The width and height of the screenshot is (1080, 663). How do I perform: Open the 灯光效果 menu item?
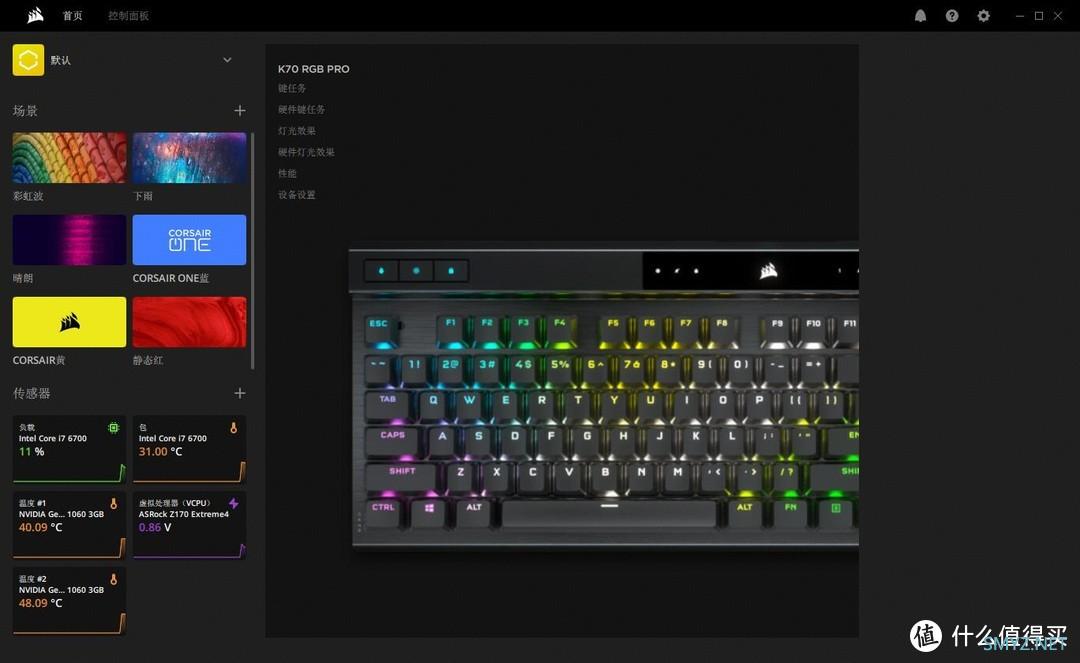(x=297, y=131)
